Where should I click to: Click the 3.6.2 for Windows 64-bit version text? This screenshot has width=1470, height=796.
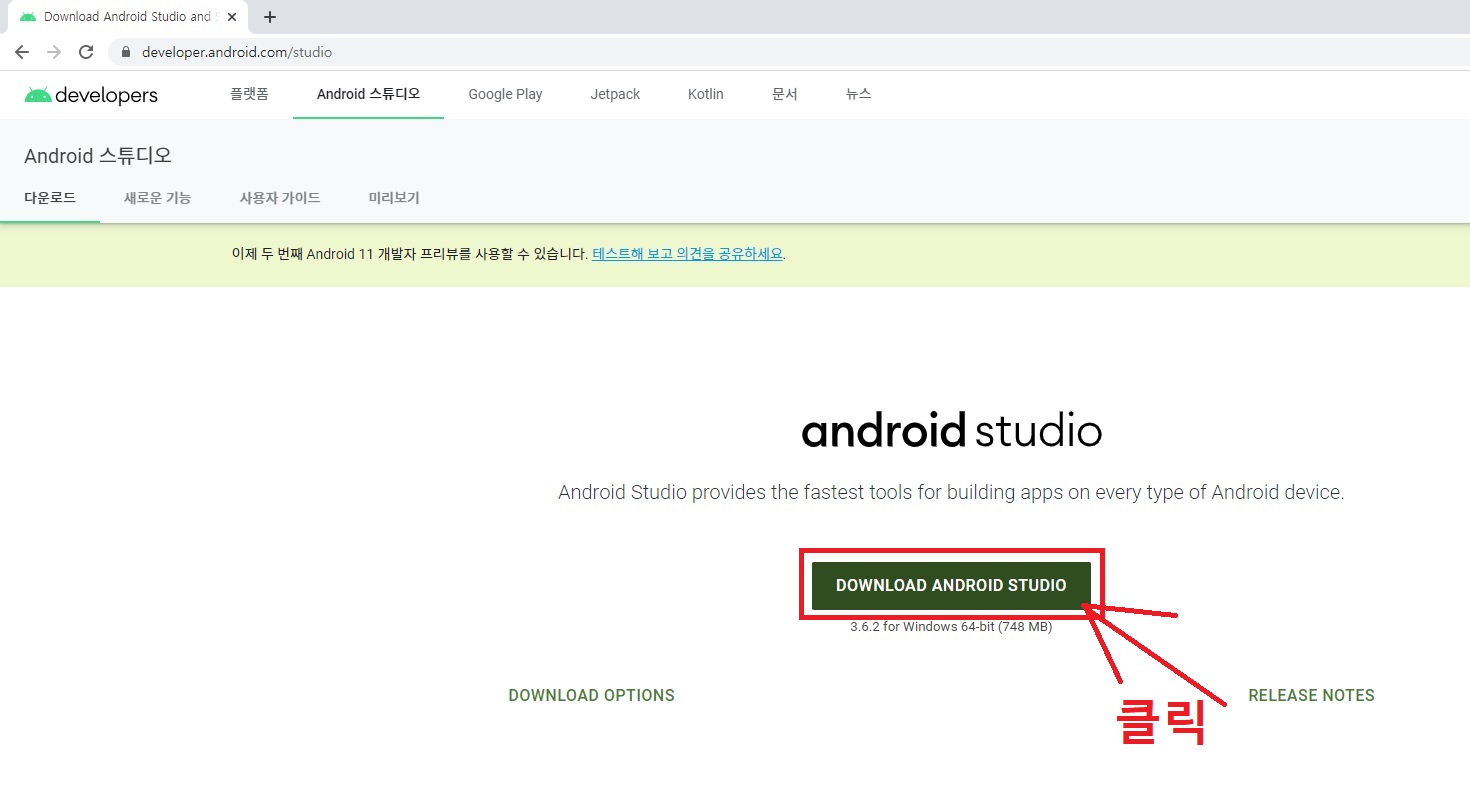[951, 627]
